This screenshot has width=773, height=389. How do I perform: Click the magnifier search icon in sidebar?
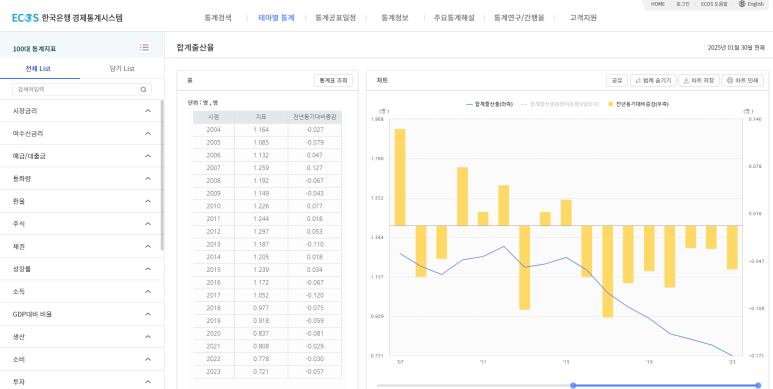tap(143, 90)
